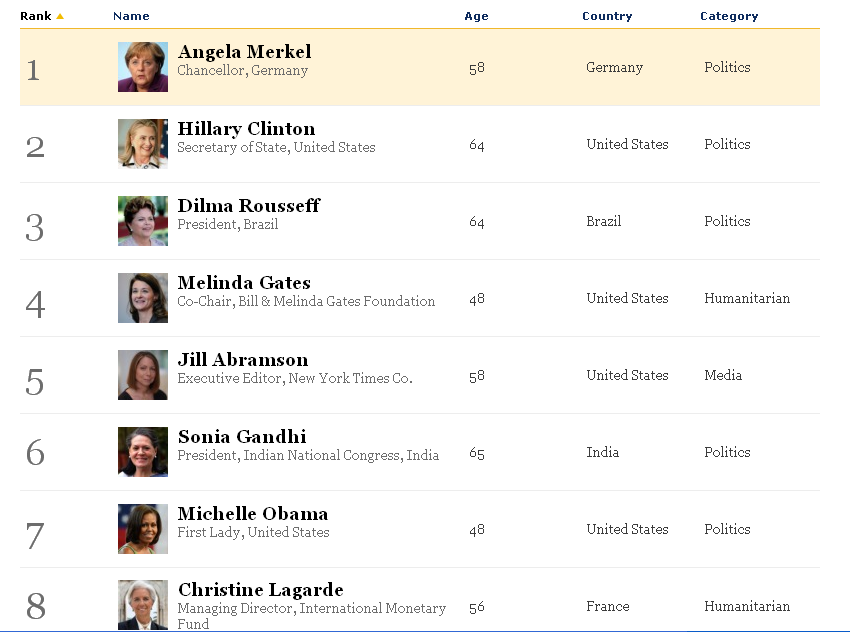
Task: Open Christine Lagarde's photo thumbnail
Action: point(143,605)
